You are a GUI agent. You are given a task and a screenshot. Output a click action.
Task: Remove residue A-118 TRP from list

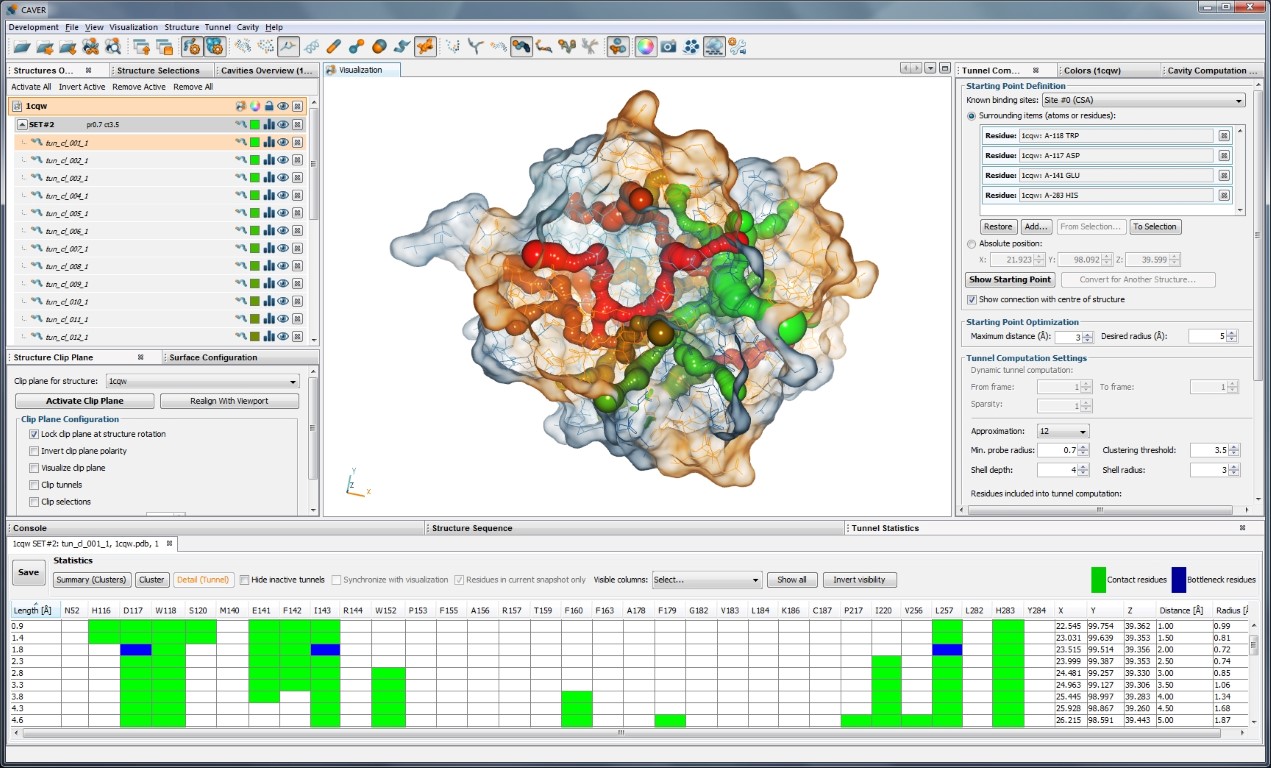[1224, 136]
